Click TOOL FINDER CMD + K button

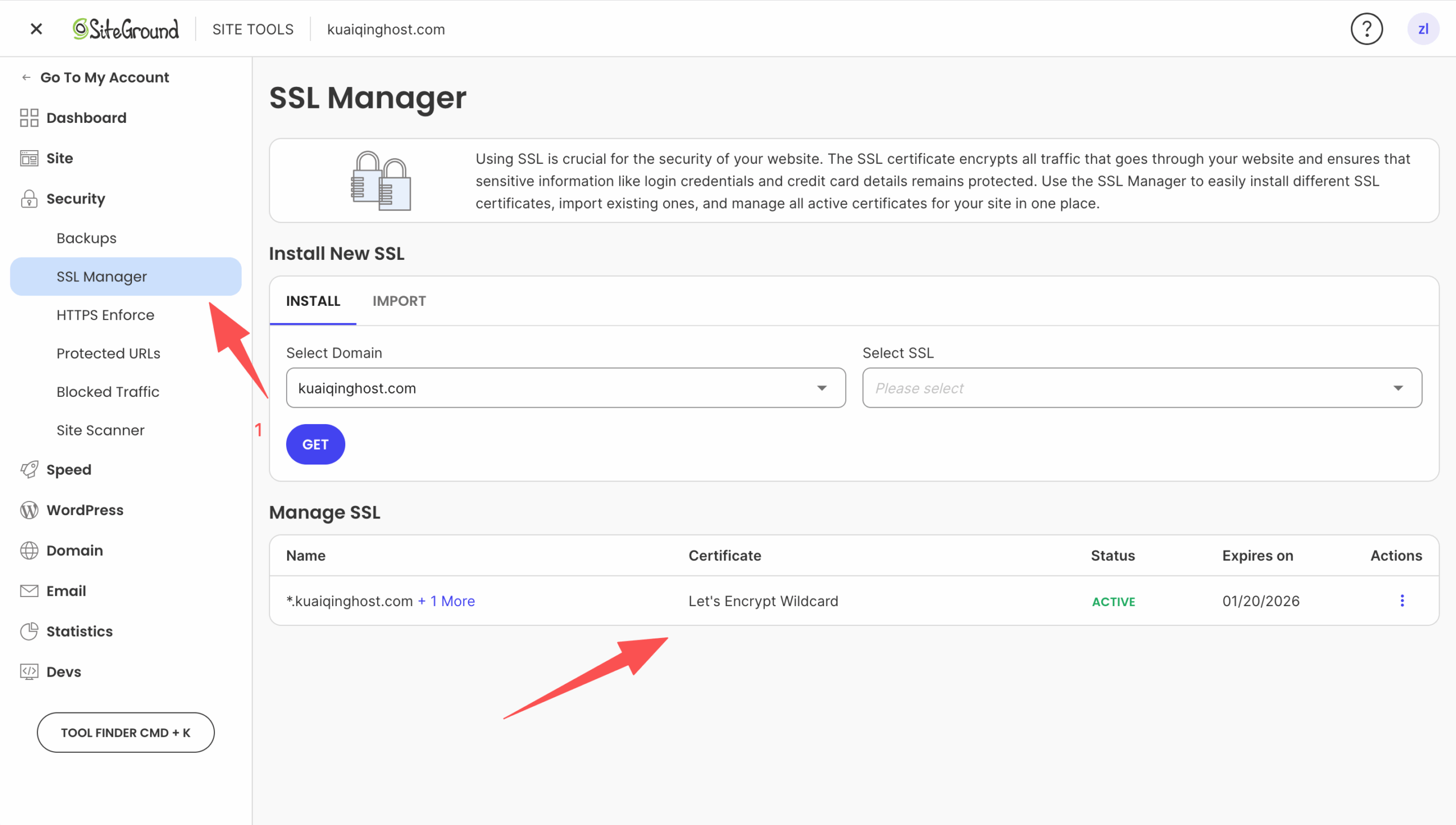(x=126, y=732)
